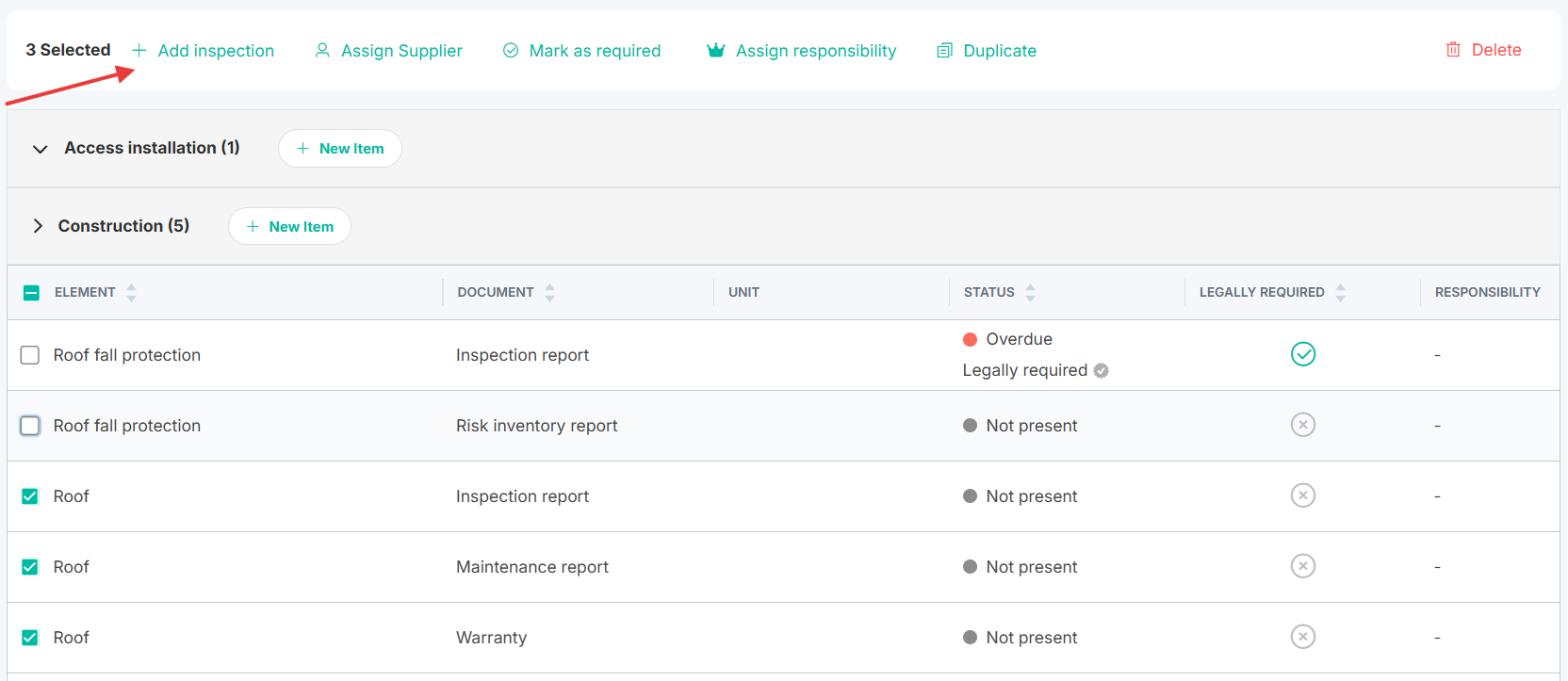Click the X circle icon in Maintenance report row
Screen dimensions: 1568x681
[x=1303, y=566]
